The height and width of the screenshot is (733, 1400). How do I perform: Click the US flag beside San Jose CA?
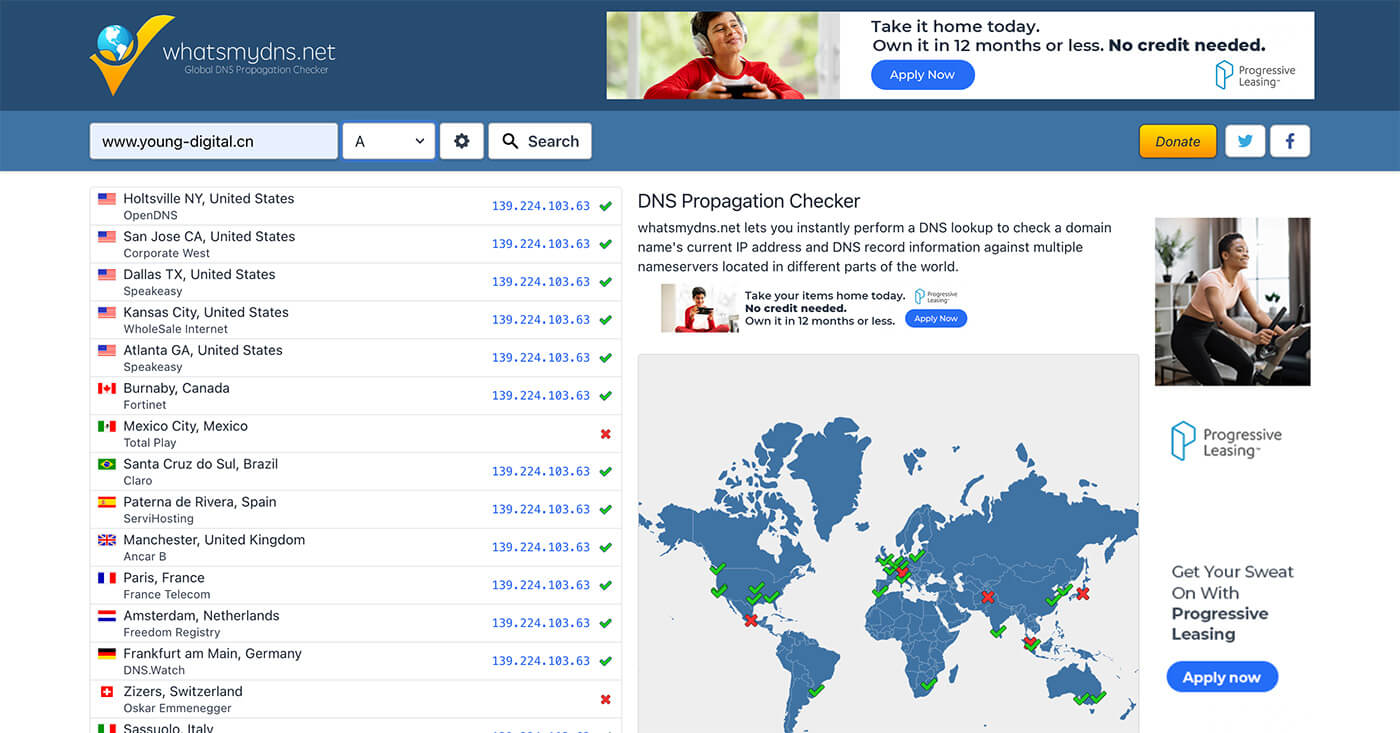pyautogui.click(x=107, y=237)
